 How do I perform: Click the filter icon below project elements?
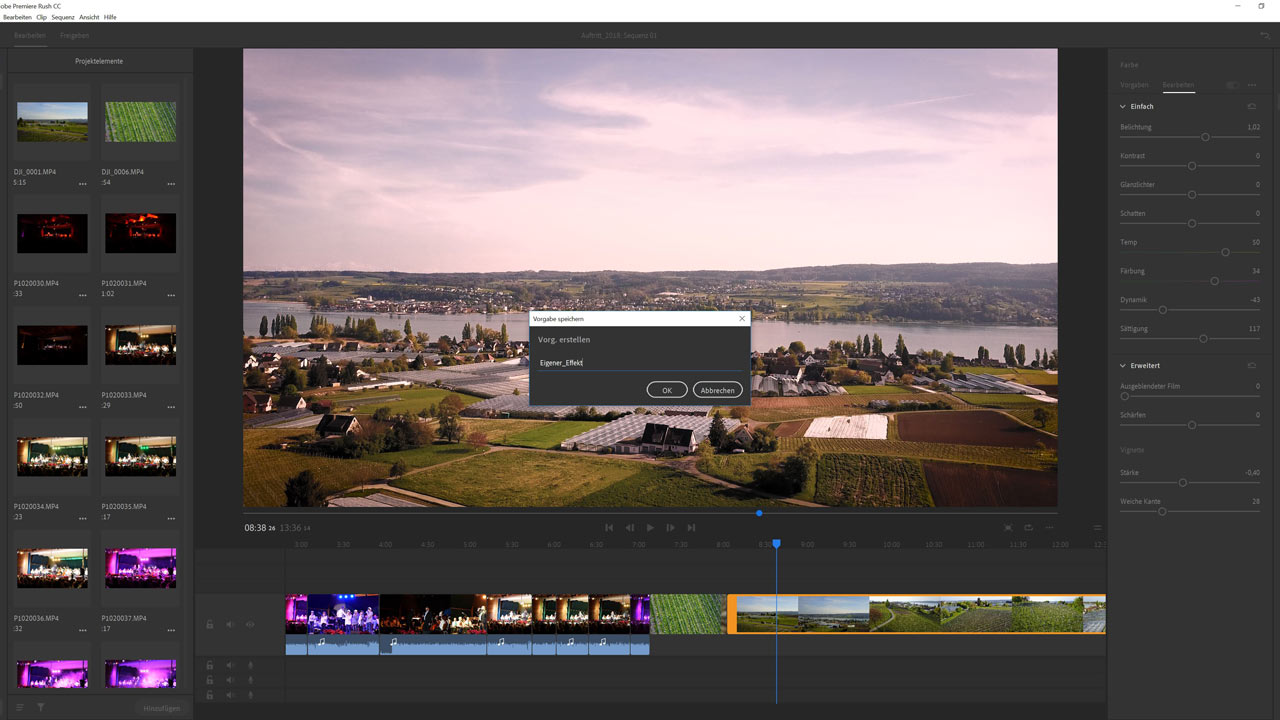pos(41,707)
